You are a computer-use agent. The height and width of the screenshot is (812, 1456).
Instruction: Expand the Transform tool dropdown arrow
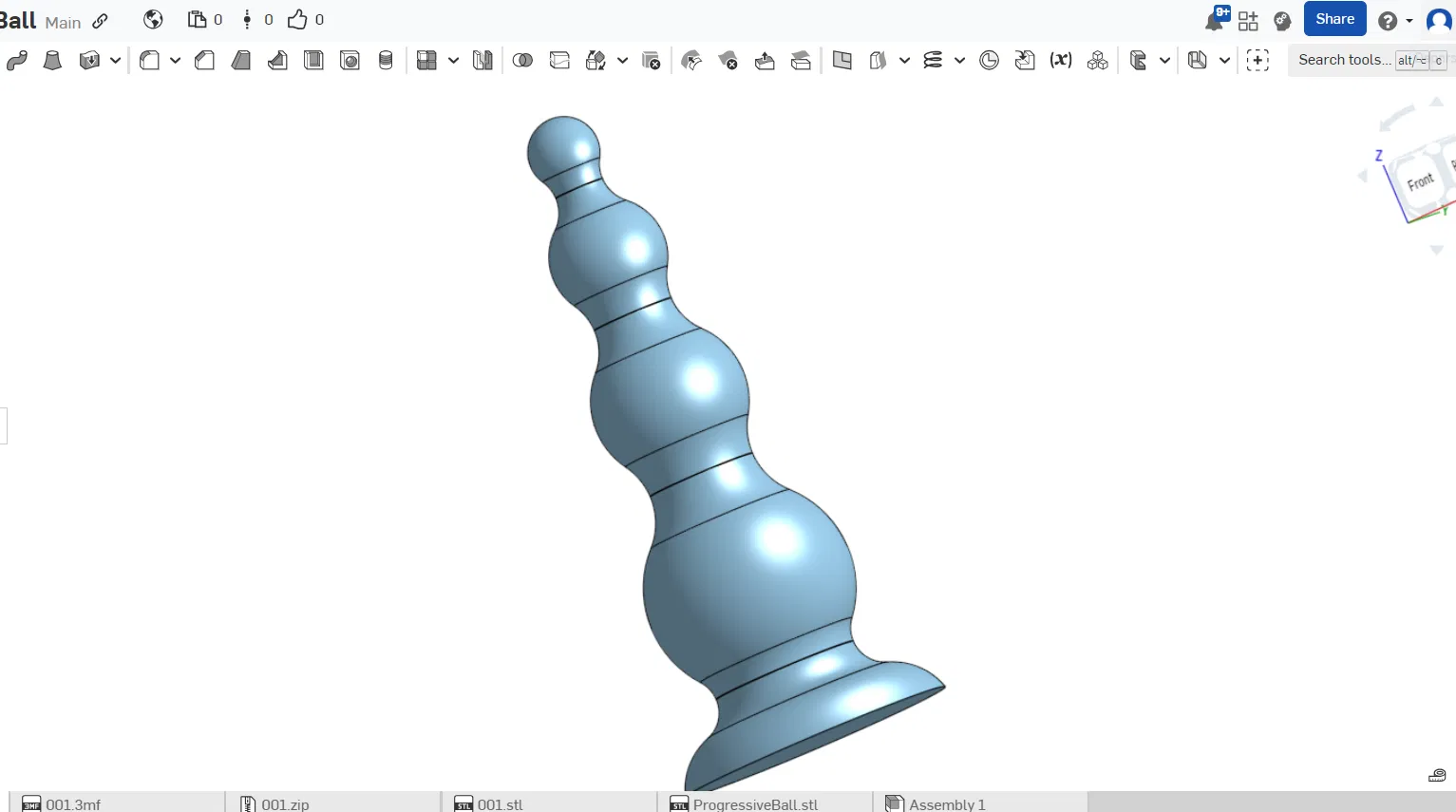pyautogui.click(x=622, y=61)
